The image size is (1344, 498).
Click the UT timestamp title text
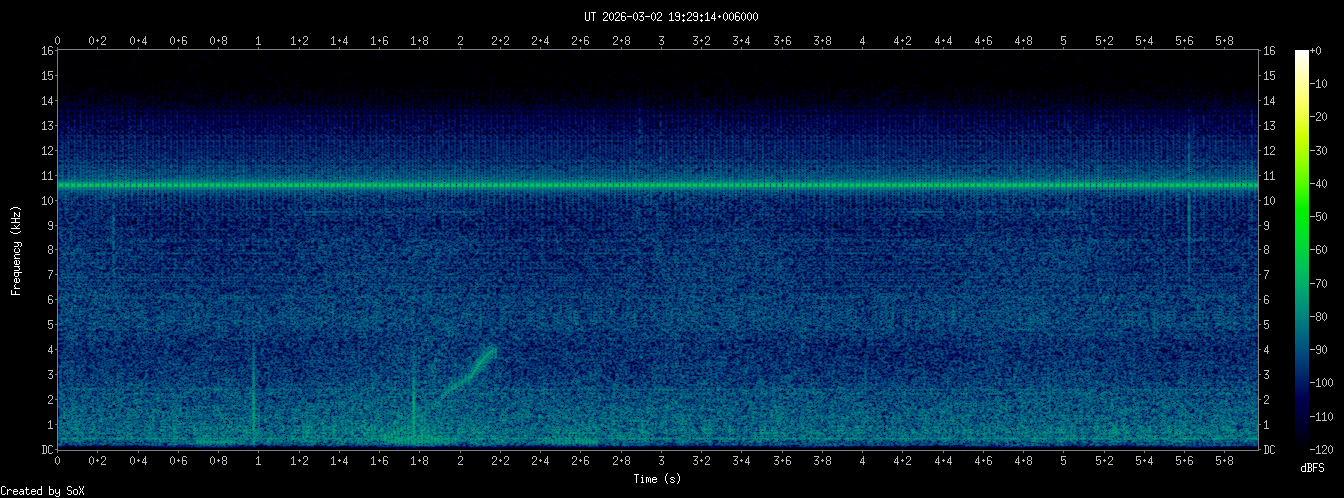coord(671,17)
